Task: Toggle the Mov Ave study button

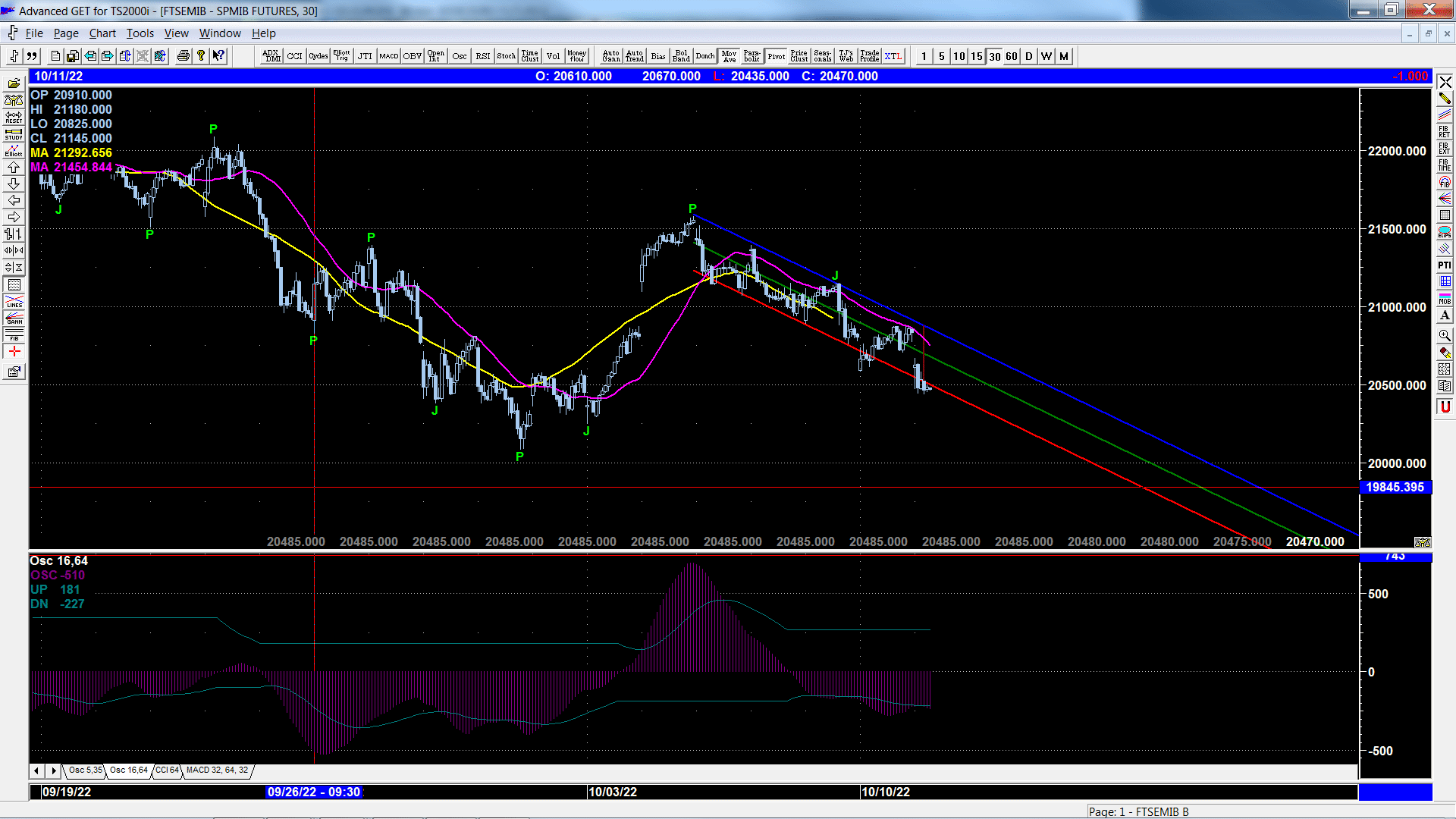Action: [730, 56]
